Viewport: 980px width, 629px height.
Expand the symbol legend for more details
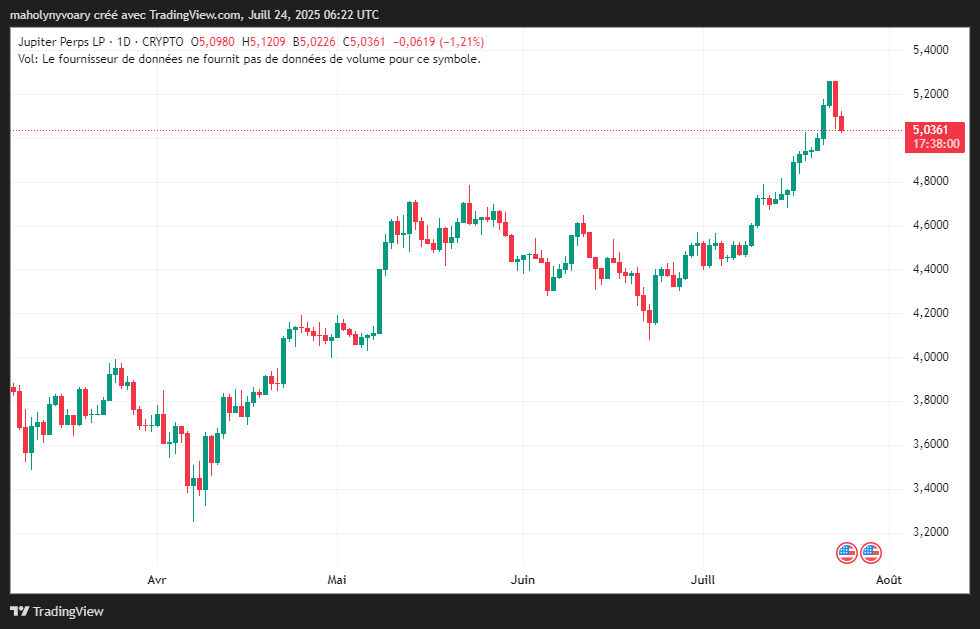click(60, 41)
